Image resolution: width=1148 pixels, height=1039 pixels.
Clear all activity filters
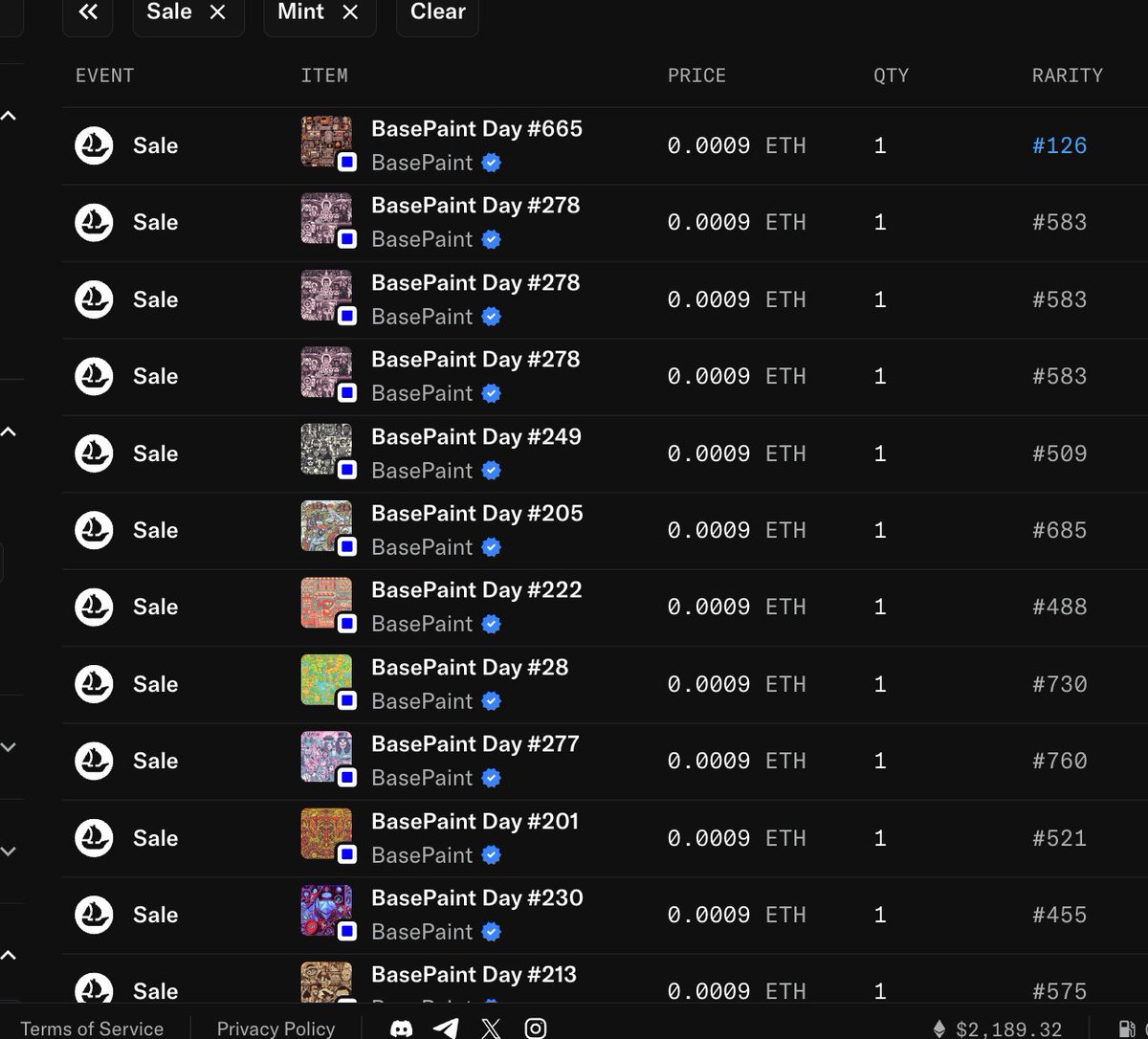pyautogui.click(x=437, y=12)
